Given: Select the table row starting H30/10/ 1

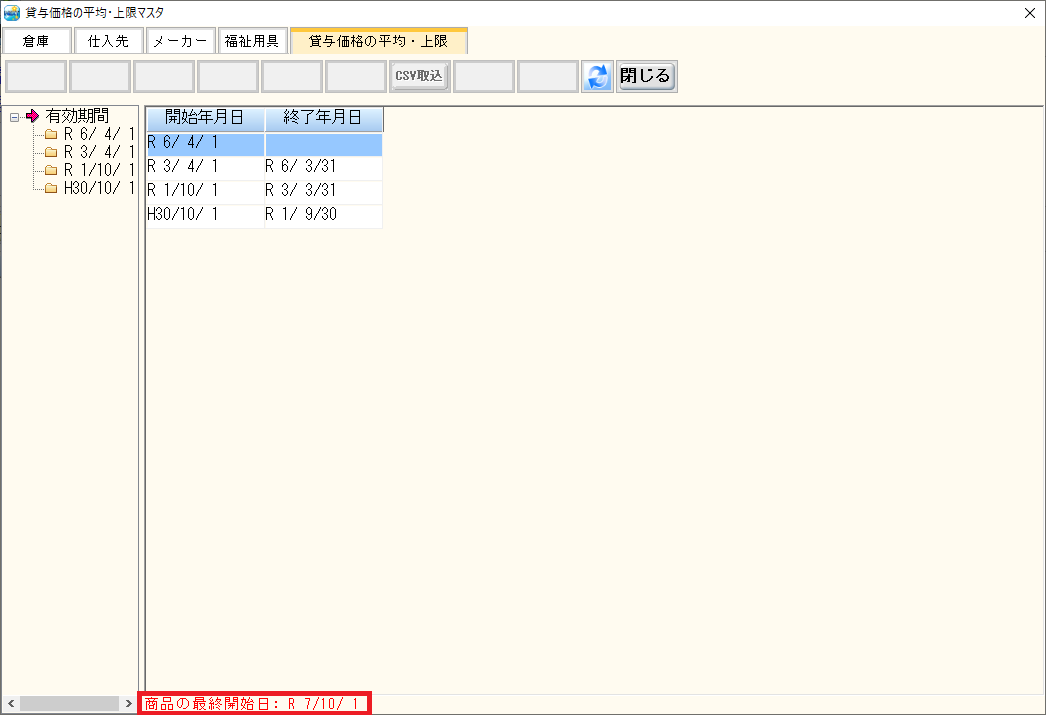Looking at the screenshot, I should [205, 215].
